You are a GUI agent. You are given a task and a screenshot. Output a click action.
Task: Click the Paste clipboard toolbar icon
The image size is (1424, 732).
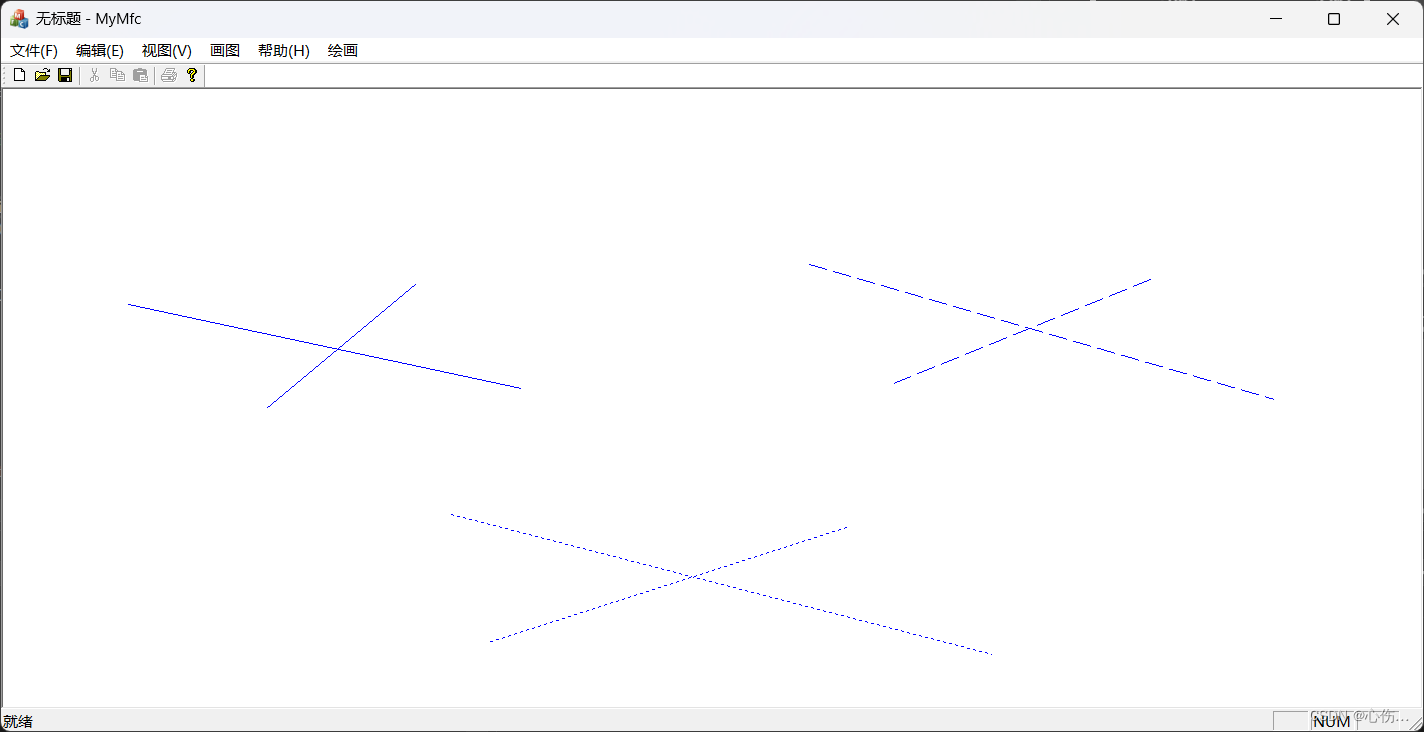(x=140, y=75)
